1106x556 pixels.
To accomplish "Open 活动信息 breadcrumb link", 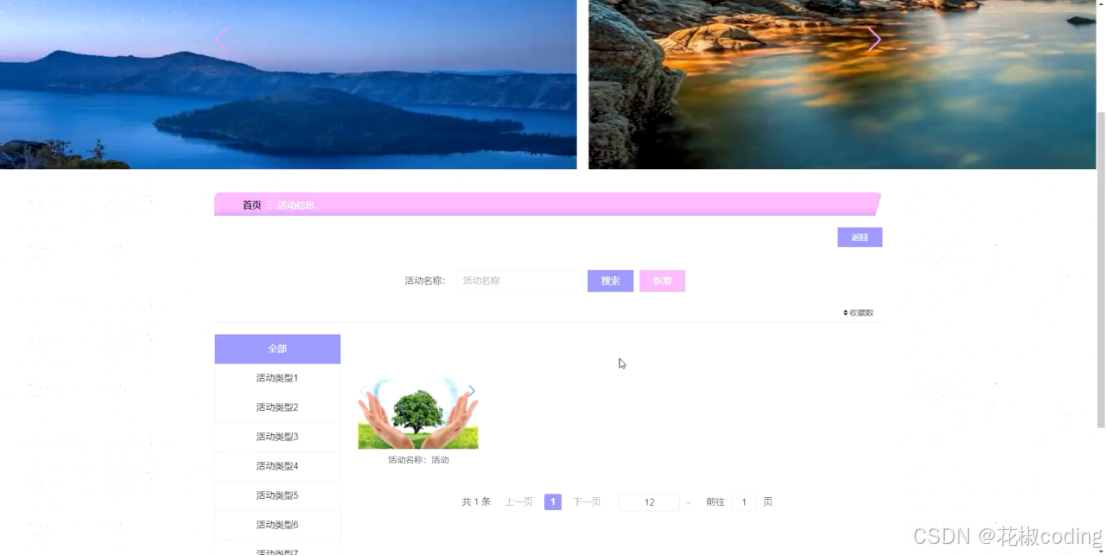I will [x=296, y=205].
